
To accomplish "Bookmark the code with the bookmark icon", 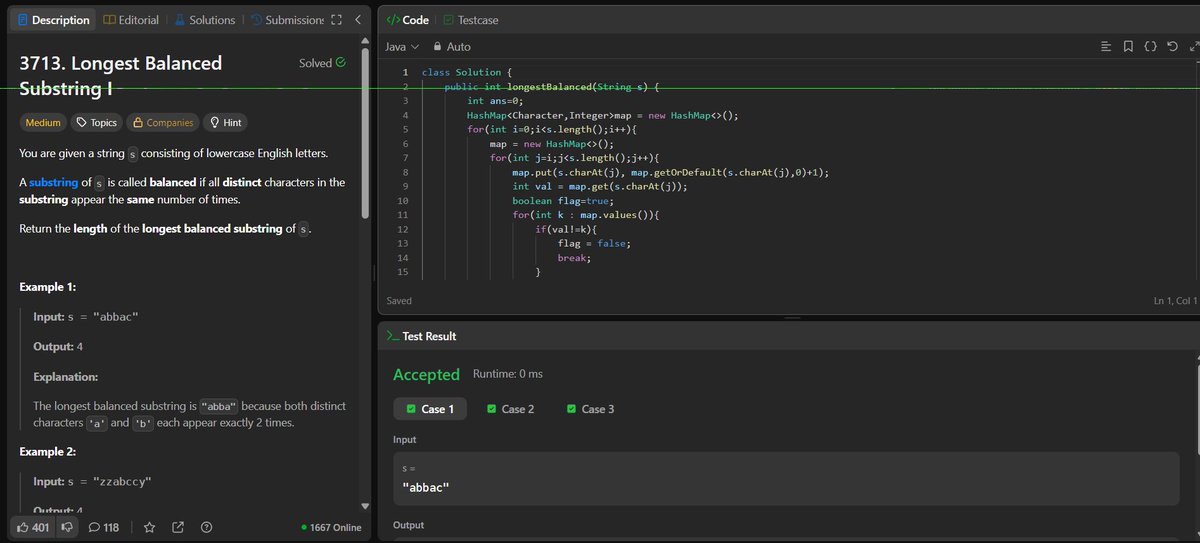I will [x=1128, y=47].
